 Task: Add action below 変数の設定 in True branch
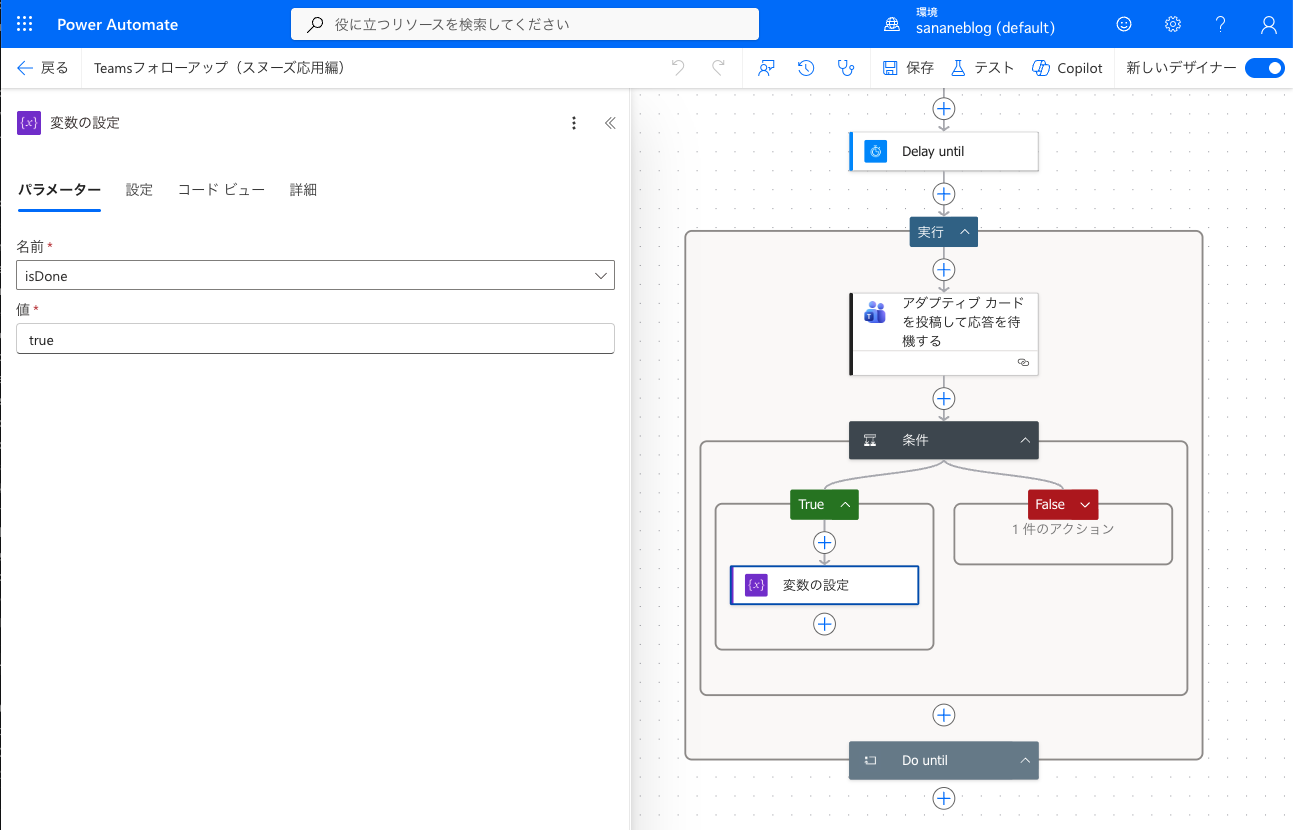pyautogui.click(x=824, y=624)
